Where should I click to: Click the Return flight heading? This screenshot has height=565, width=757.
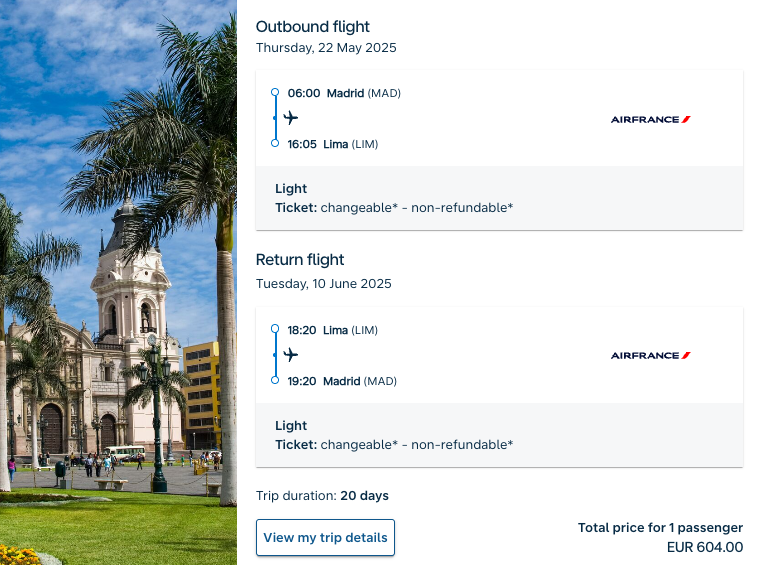pos(300,260)
